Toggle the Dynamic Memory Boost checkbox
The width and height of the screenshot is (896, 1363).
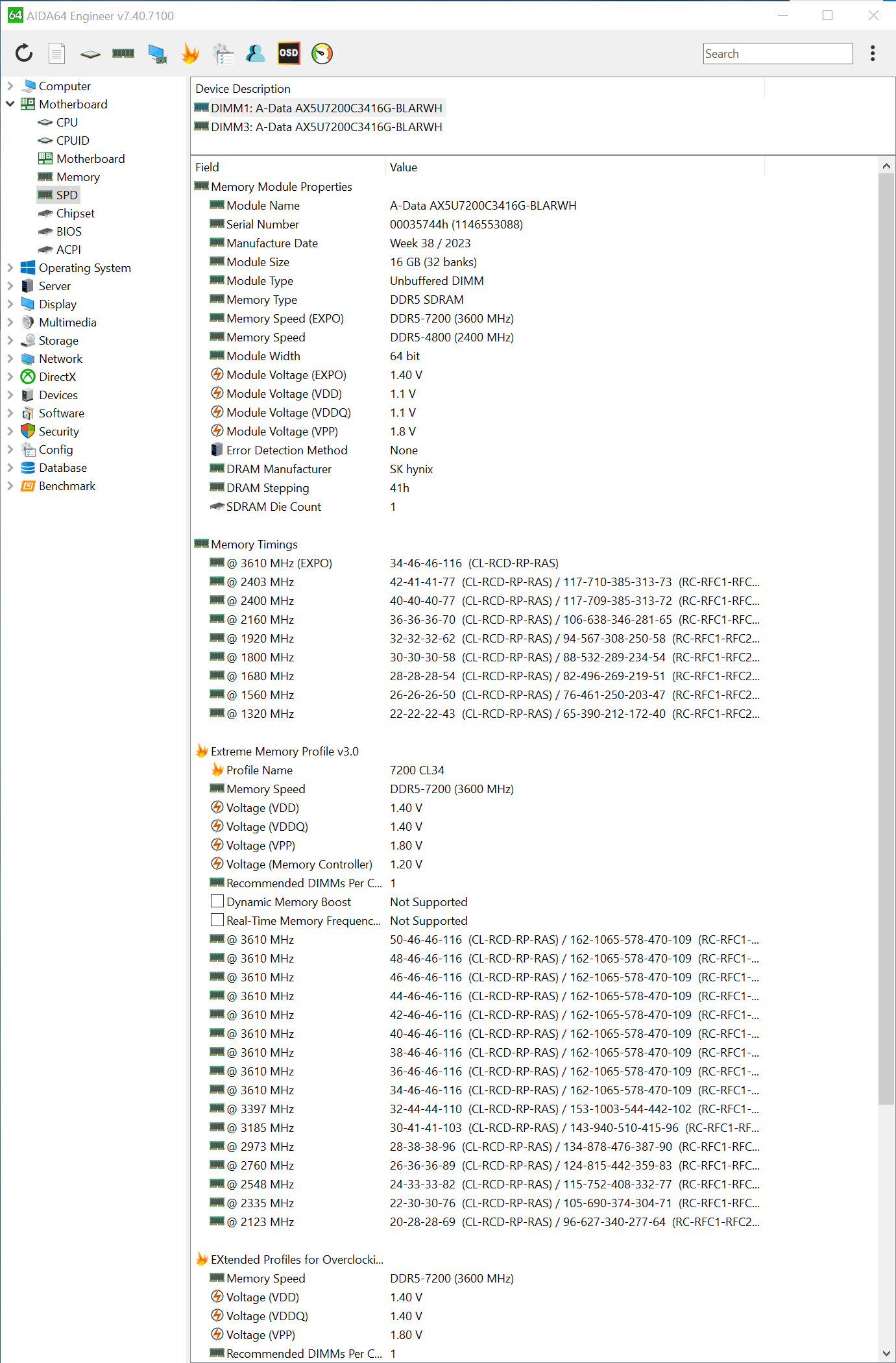pos(217,902)
